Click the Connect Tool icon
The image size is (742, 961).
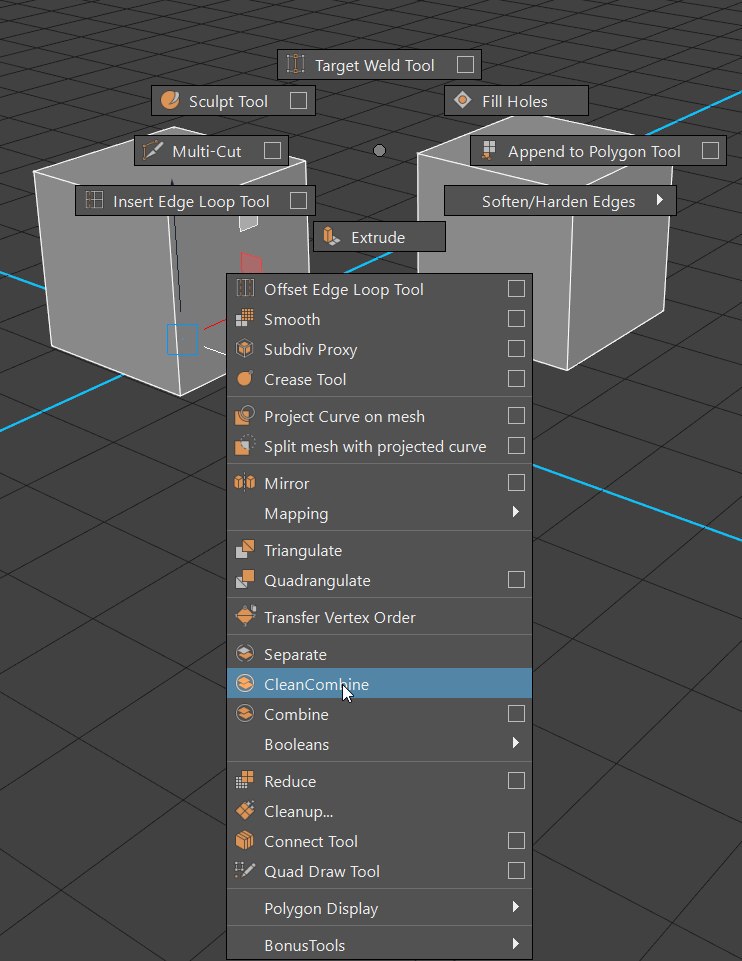pyautogui.click(x=245, y=840)
